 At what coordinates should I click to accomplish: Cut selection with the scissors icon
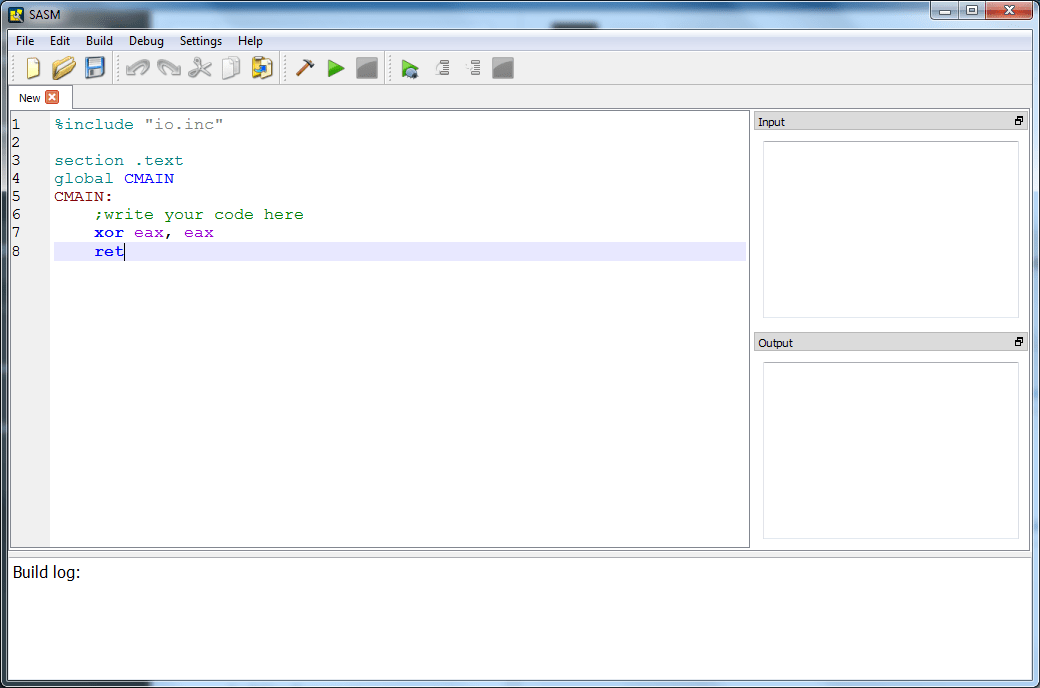pos(200,68)
